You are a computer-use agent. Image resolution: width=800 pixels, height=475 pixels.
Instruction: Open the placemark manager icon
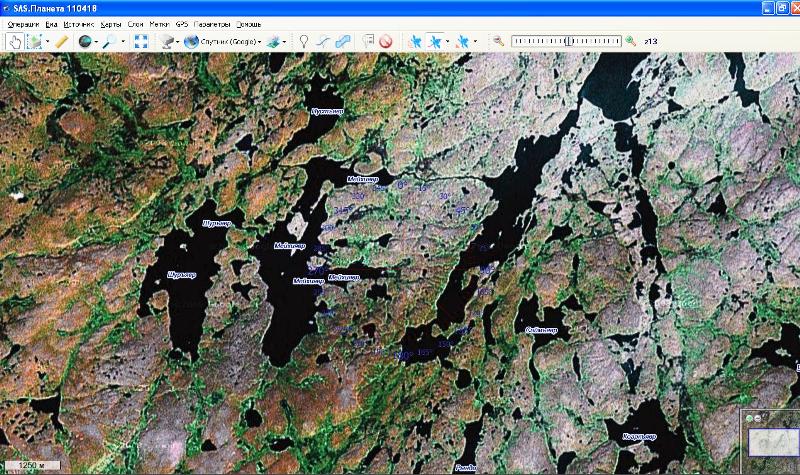coord(368,41)
